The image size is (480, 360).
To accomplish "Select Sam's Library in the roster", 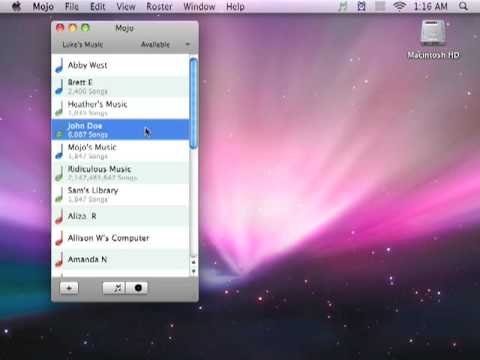I will pos(120,195).
